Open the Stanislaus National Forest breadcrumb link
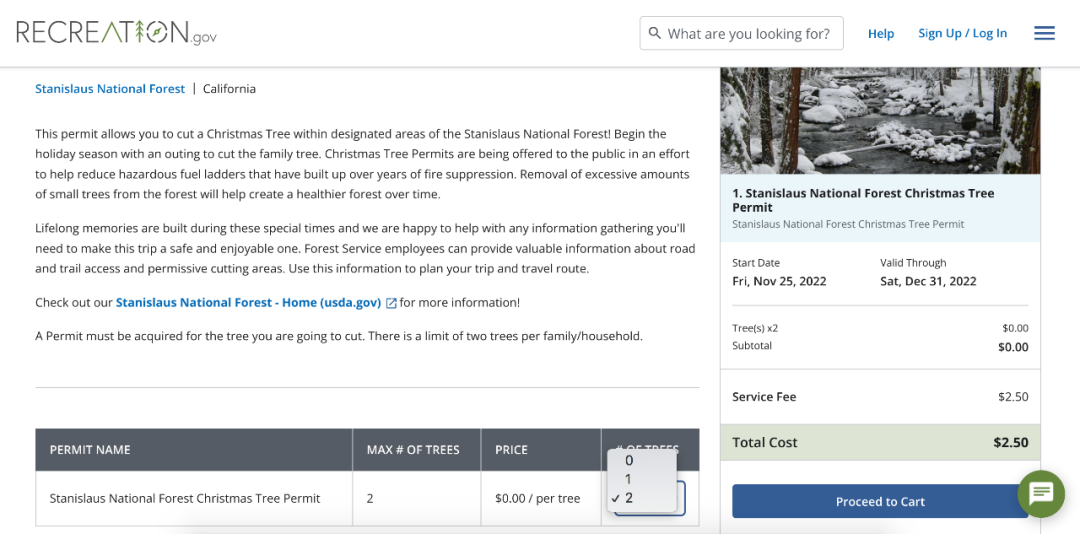Screen dimensions: 1080x534 (x=110, y=89)
